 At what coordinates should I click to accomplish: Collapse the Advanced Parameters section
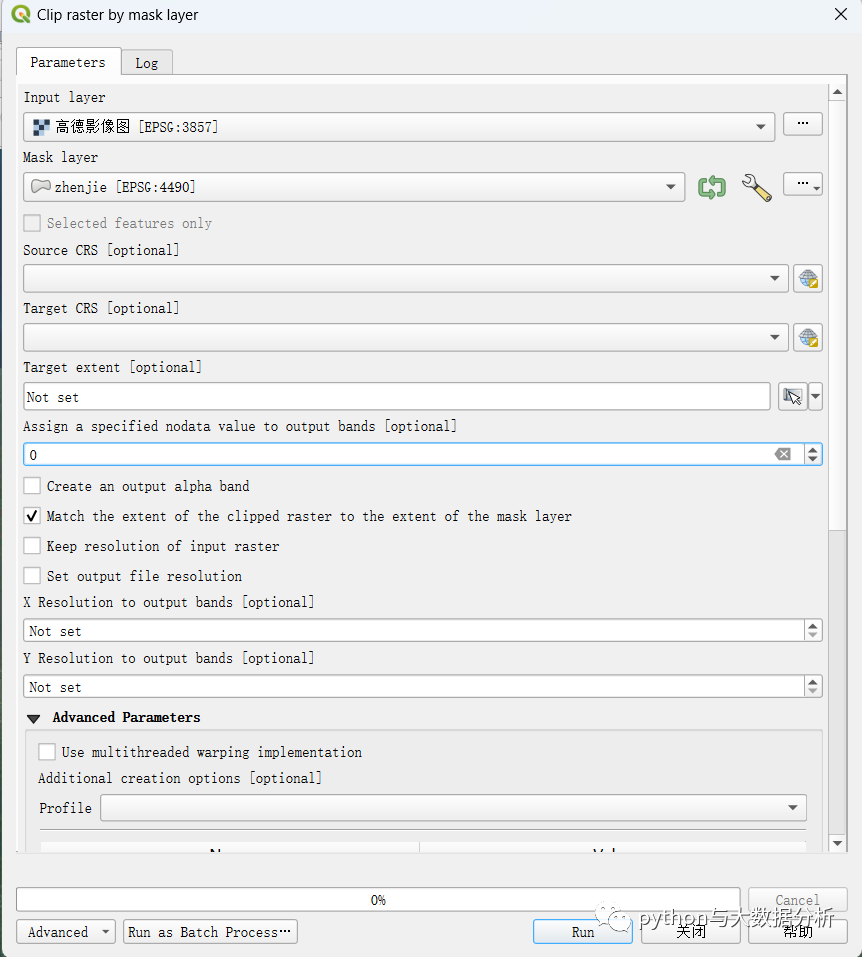34,718
